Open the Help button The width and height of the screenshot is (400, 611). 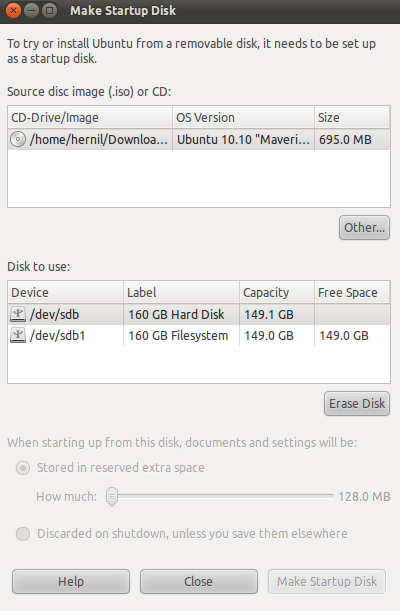point(71,581)
